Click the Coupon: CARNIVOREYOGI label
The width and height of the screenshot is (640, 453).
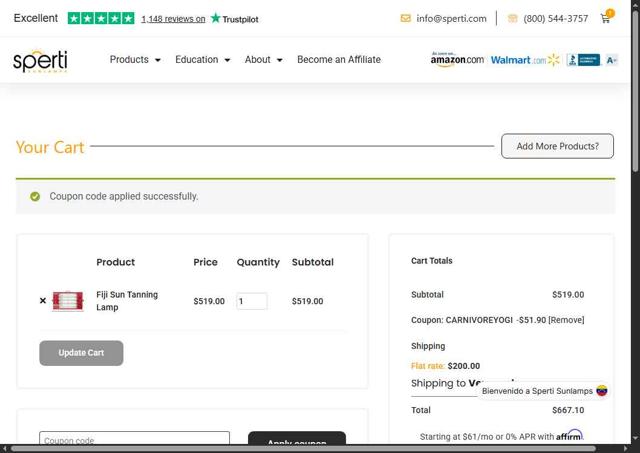point(462,320)
